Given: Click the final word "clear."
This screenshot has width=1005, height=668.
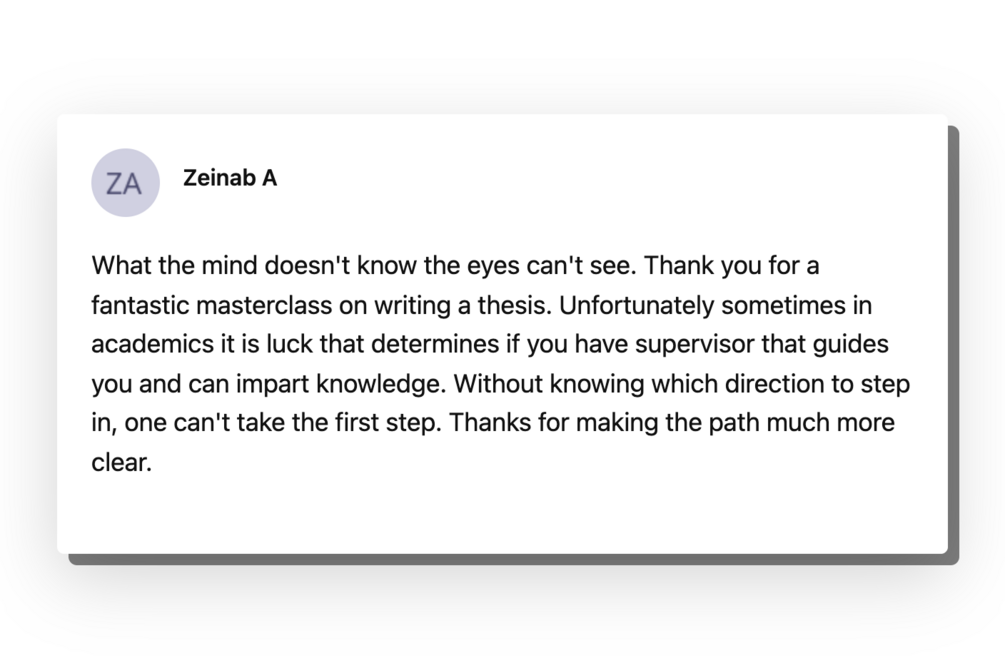Looking at the screenshot, I should pyautogui.click(x=121, y=463).
